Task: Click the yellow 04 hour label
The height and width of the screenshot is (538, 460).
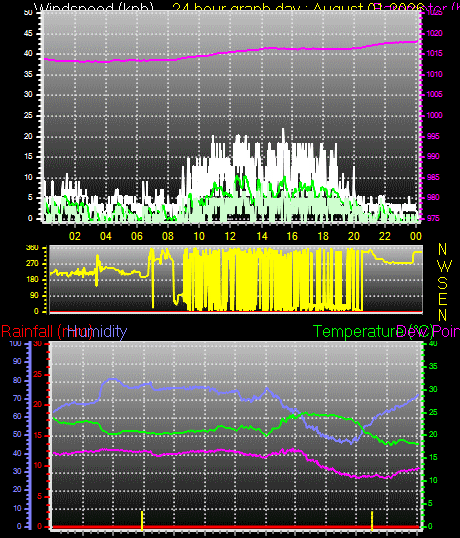Action: pyautogui.click(x=106, y=236)
